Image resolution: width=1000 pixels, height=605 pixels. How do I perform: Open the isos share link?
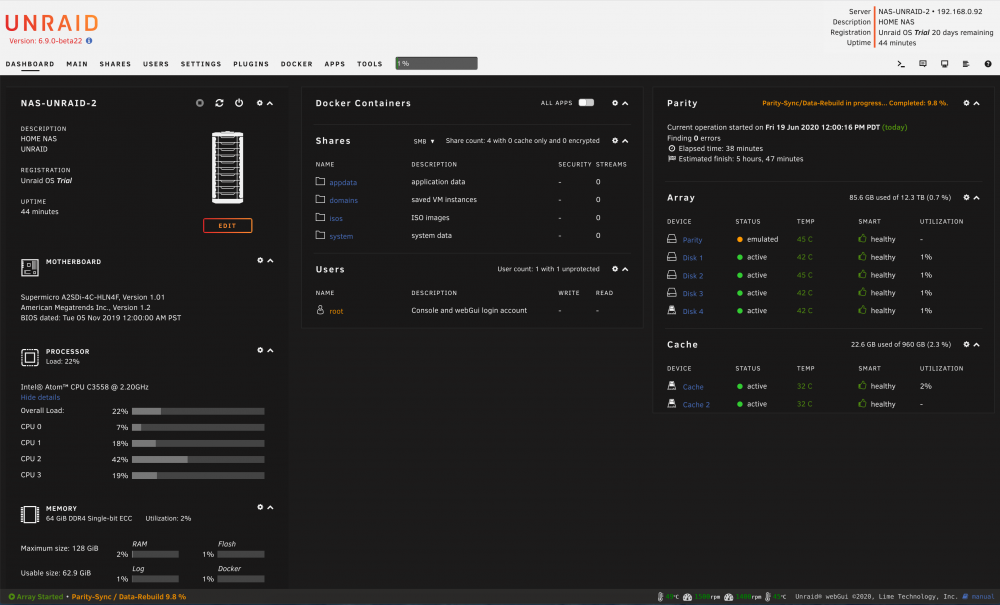[x=336, y=218]
